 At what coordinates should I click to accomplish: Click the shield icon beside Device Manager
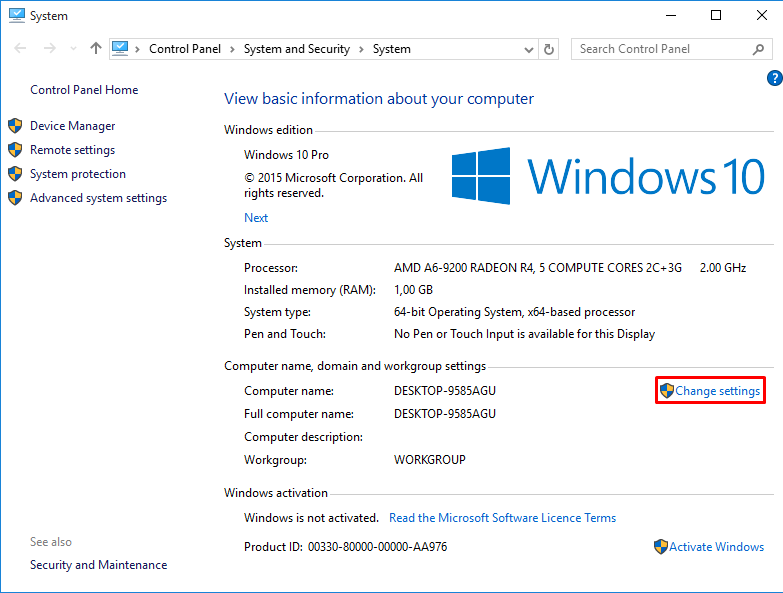pyautogui.click(x=15, y=126)
